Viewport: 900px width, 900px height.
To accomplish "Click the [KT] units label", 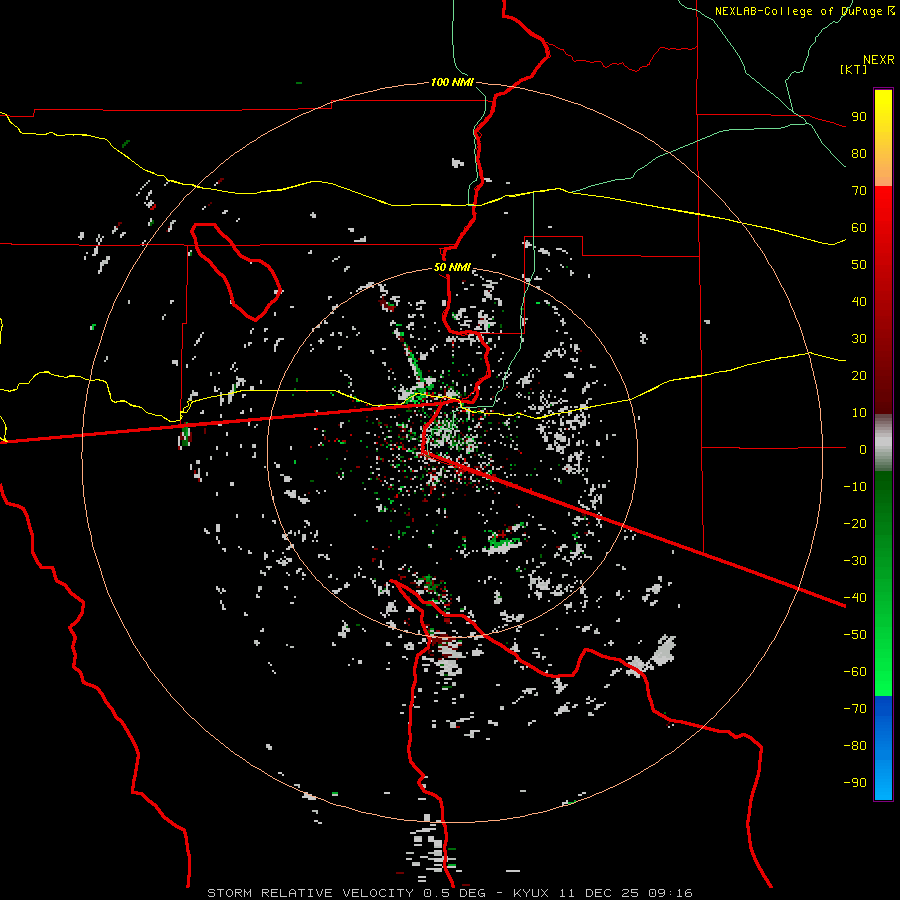I will pos(854,69).
